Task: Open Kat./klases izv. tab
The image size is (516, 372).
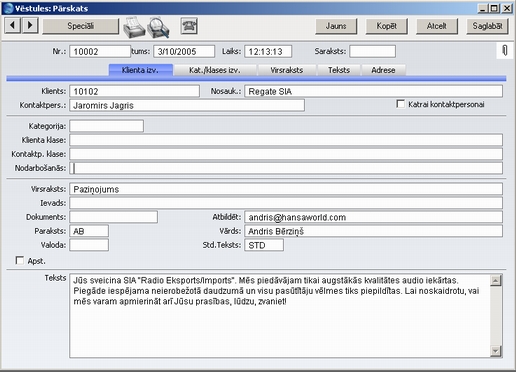Action: click(215, 70)
